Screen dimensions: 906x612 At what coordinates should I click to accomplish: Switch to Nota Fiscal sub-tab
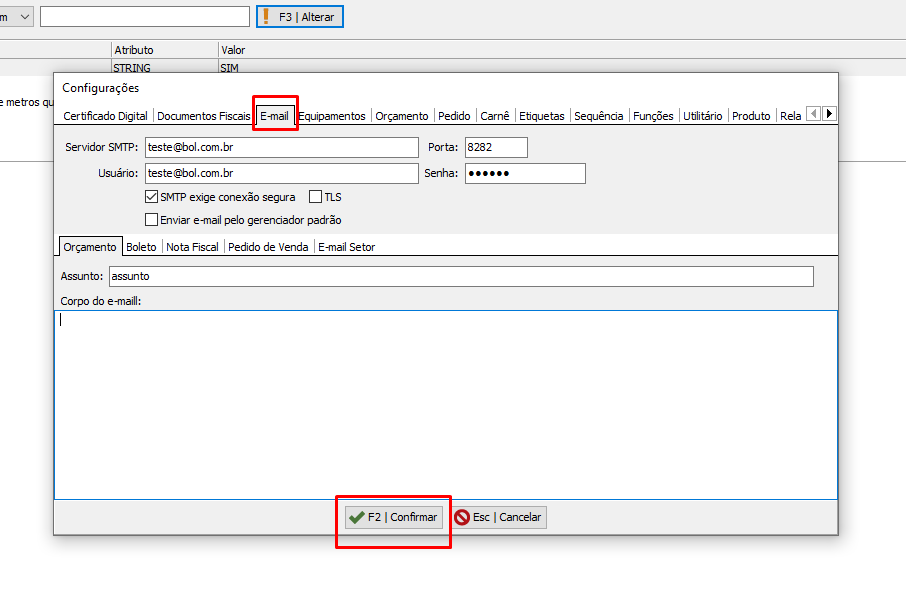tap(192, 247)
